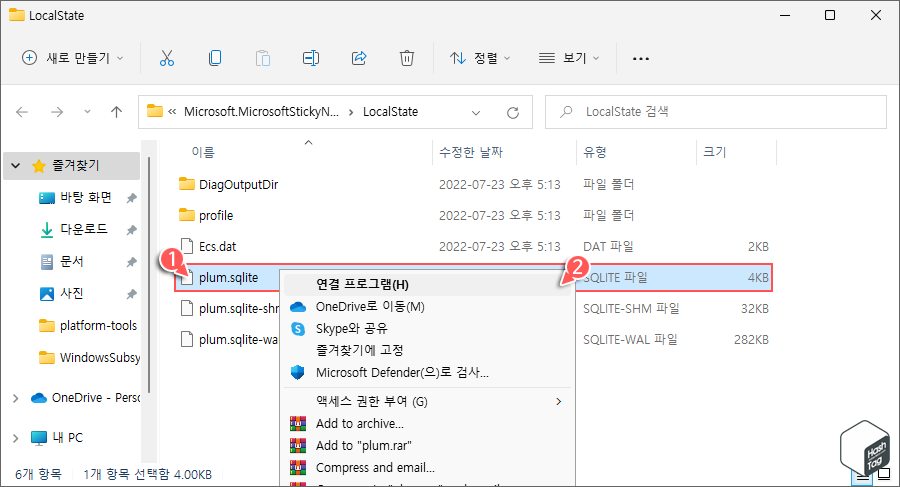Go up one folder level arrow
Viewport: 900px width, 487px height.
point(117,112)
